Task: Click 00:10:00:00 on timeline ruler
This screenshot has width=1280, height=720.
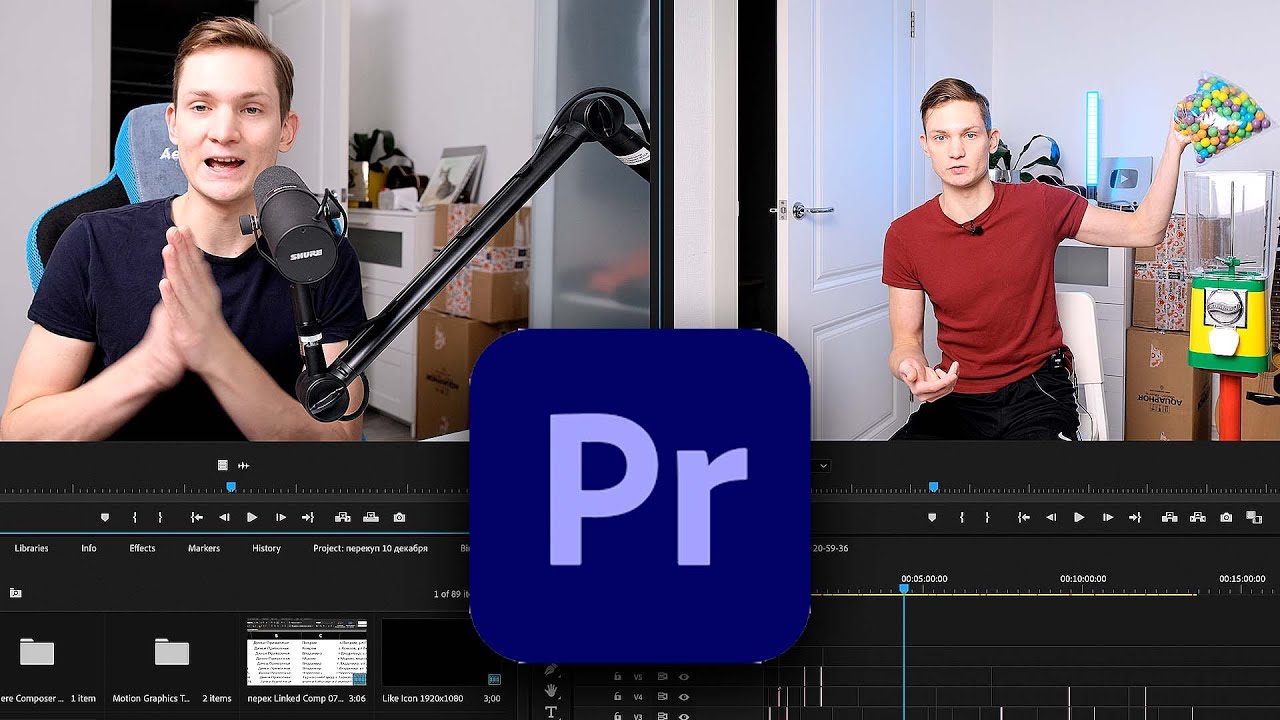Action: 1083,579
